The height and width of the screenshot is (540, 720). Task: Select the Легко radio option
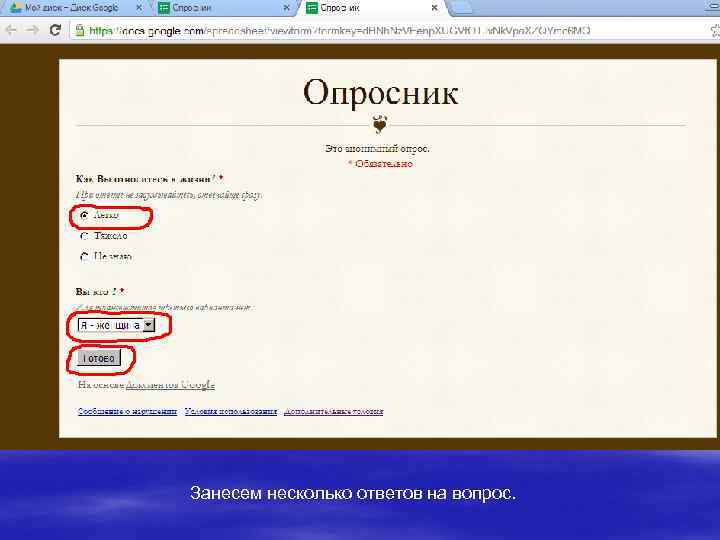[84, 215]
